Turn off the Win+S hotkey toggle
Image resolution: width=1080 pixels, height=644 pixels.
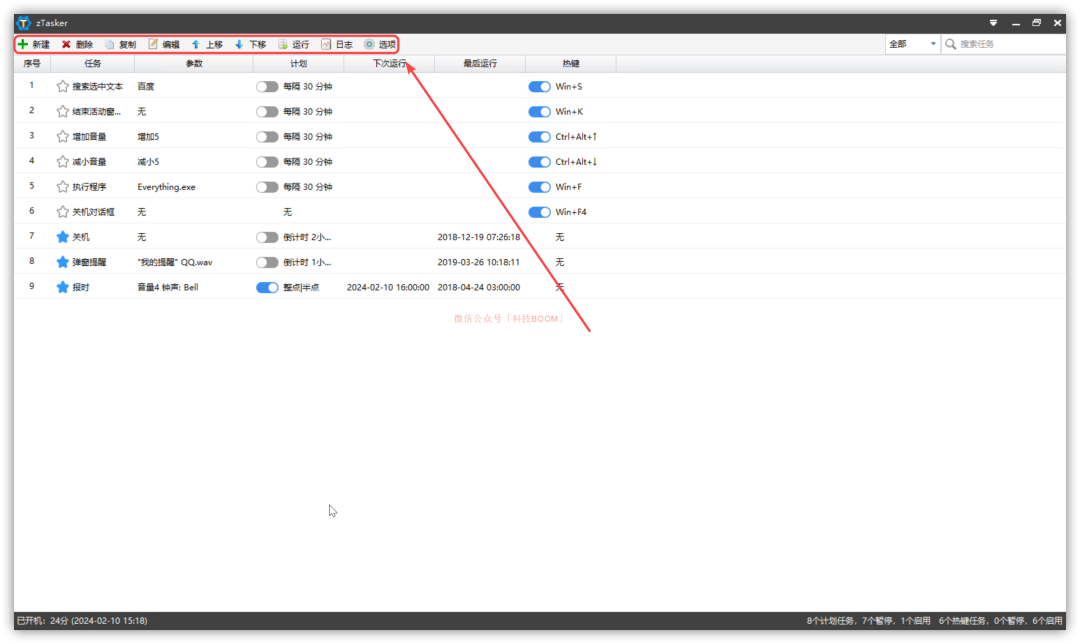[539, 86]
